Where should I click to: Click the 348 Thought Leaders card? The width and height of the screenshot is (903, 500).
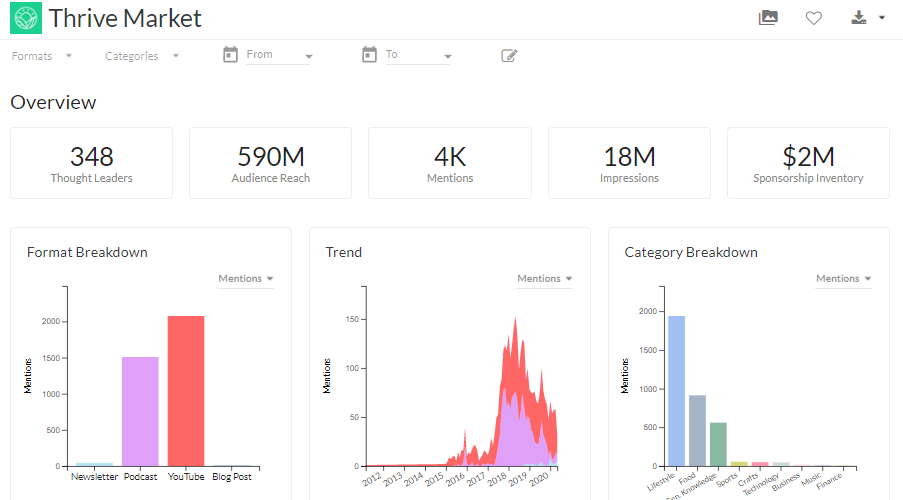[x=92, y=163]
